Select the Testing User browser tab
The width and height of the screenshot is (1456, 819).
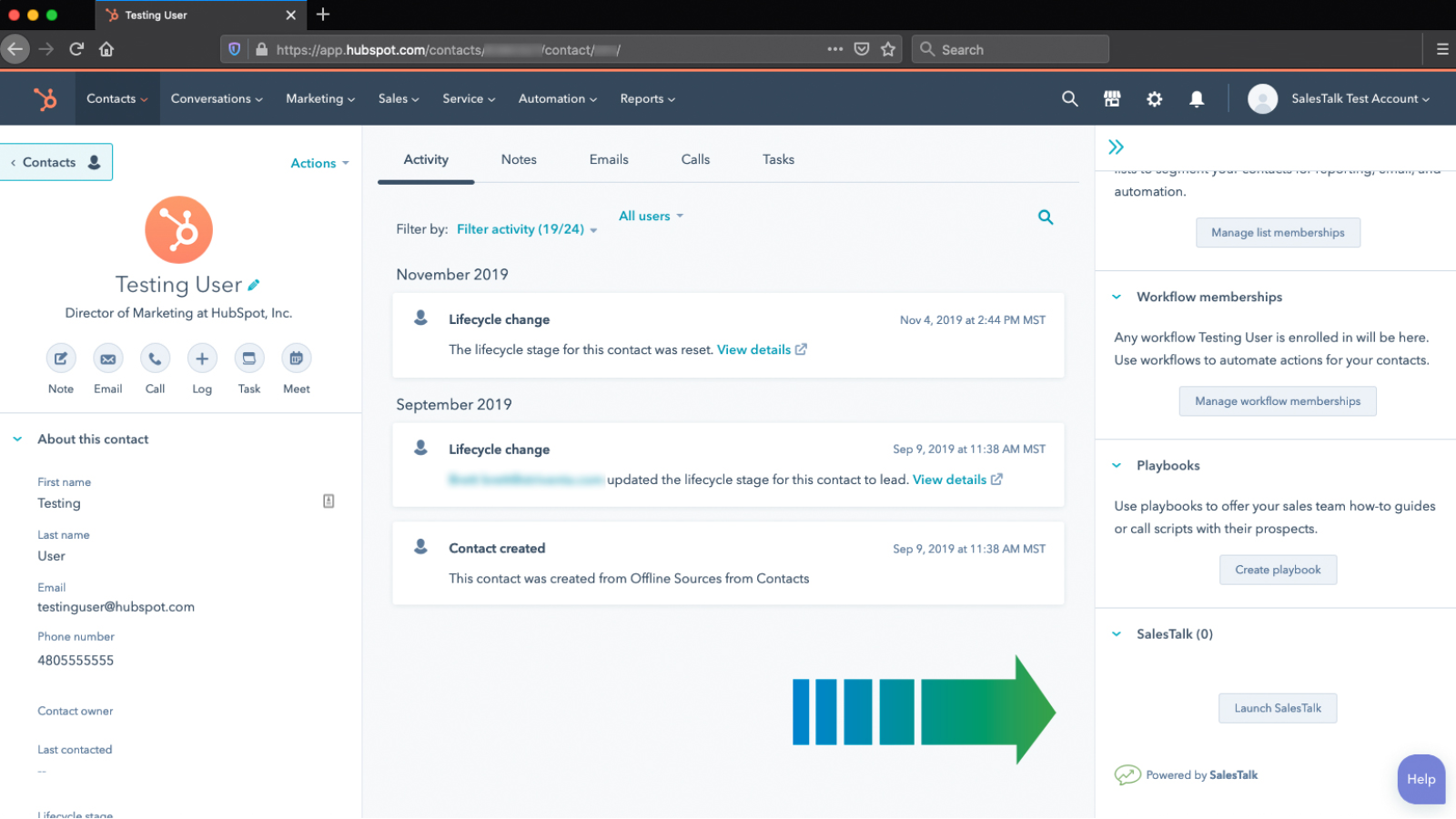(200, 15)
